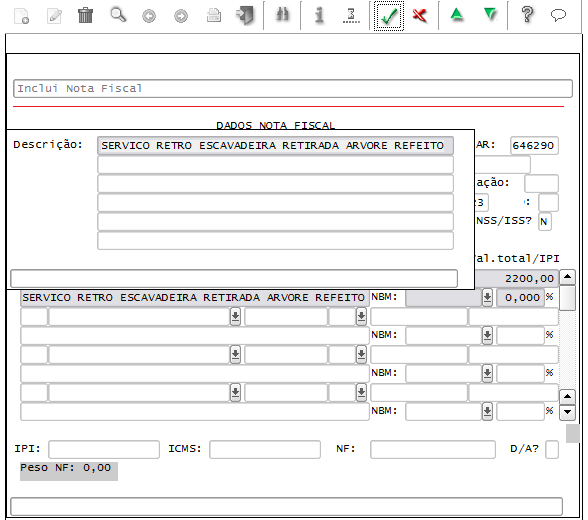This screenshot has height=520, width=588.
Task: Click the field showing 646290
Action: tap(534, 145)
